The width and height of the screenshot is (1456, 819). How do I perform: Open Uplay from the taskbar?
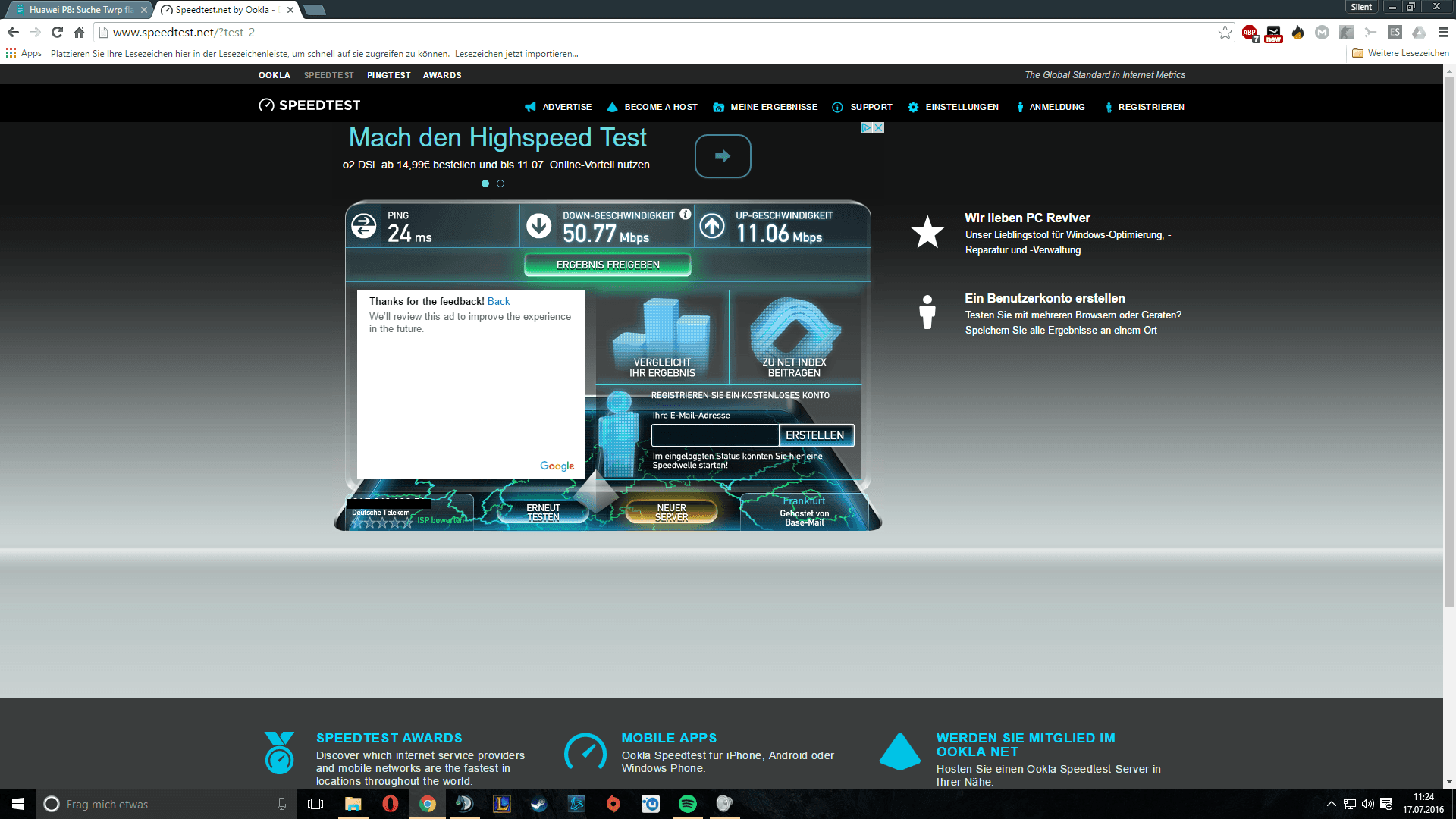tap(651, 804)
